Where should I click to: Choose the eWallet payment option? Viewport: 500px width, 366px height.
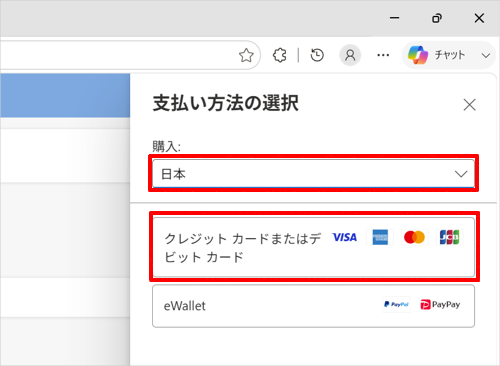click(x=313, y=306)
